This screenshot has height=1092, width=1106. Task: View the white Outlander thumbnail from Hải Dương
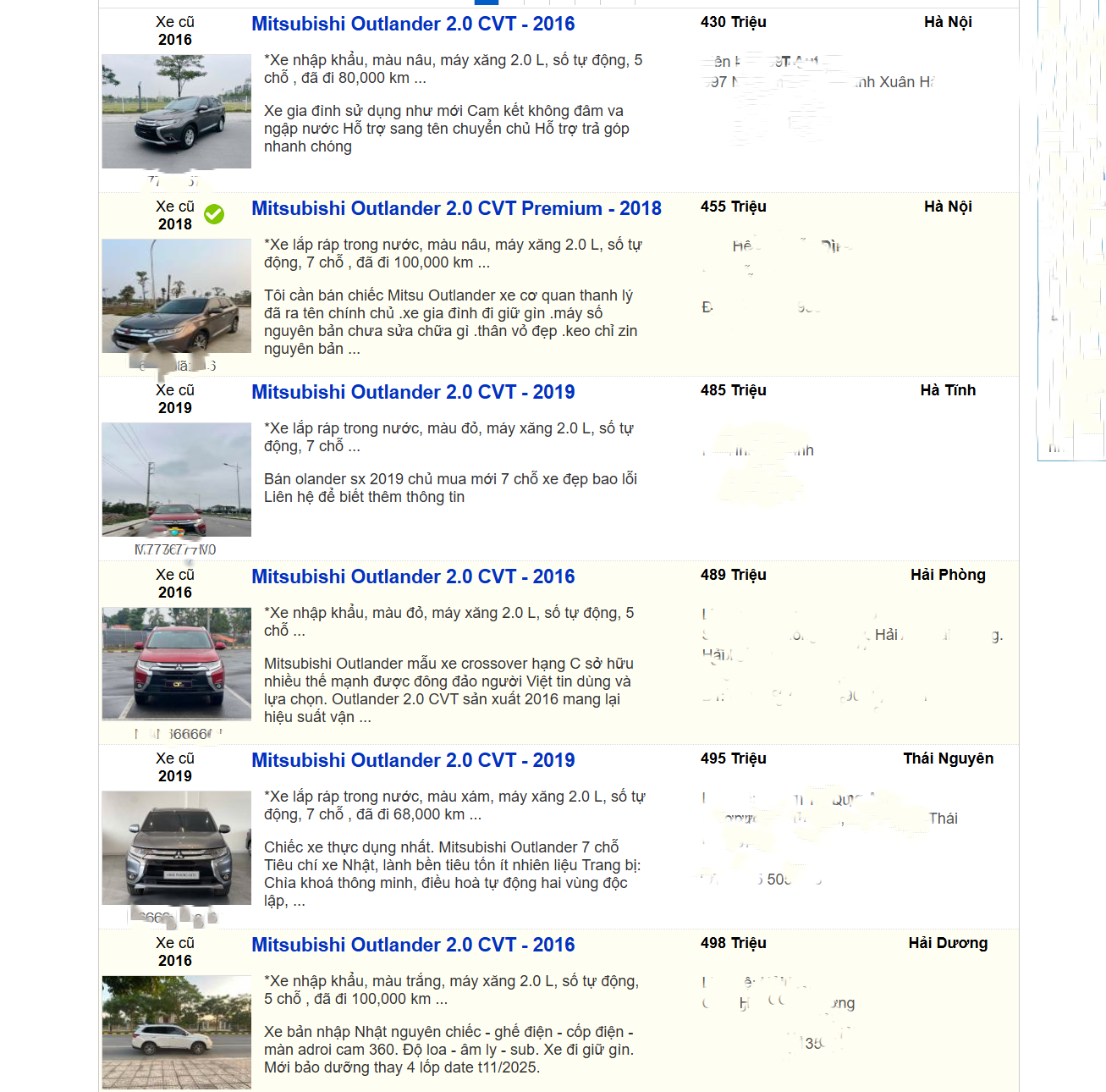click(x=176, y=1032)
